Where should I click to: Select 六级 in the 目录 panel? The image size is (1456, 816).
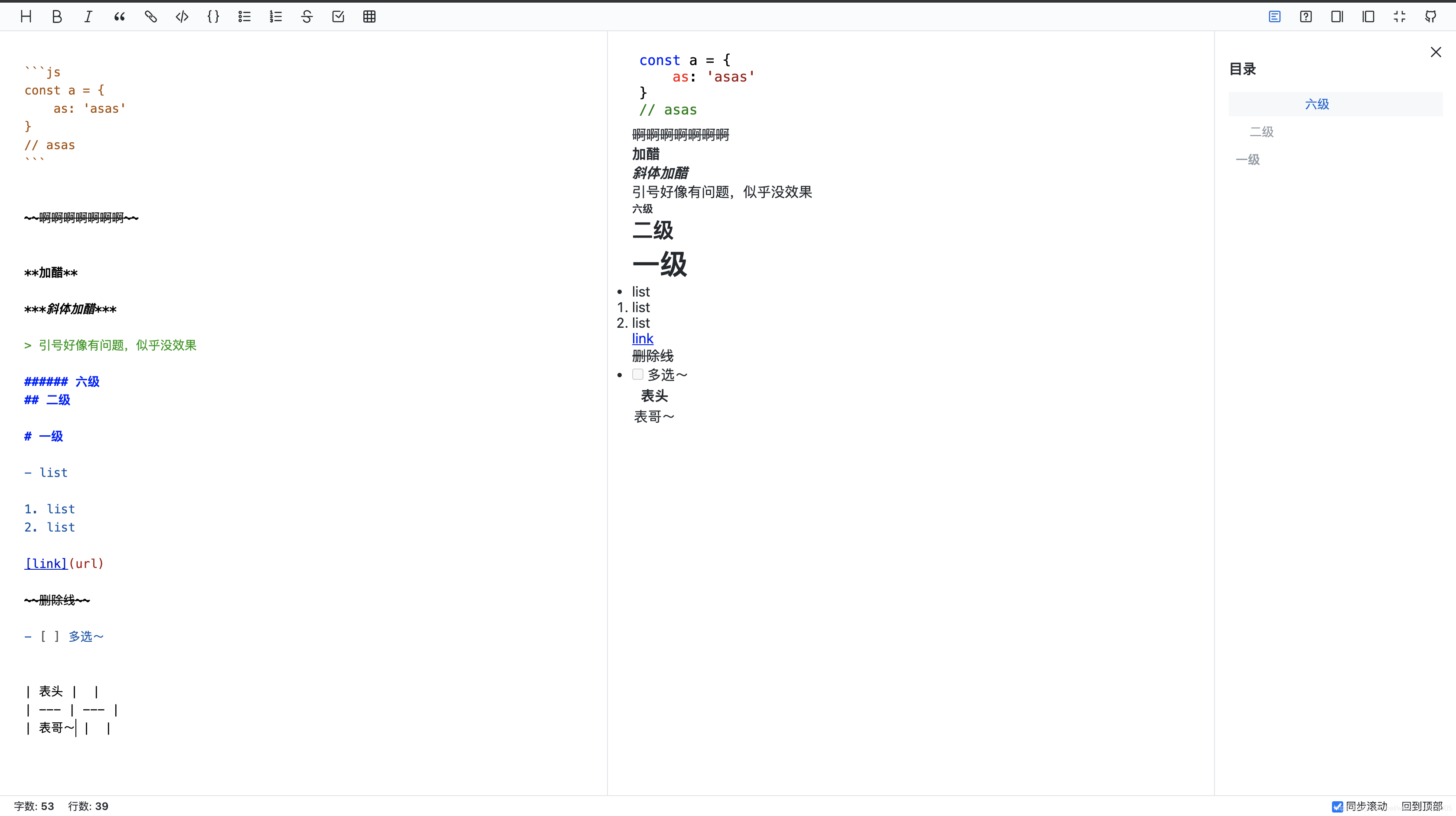click(1317, 104)
